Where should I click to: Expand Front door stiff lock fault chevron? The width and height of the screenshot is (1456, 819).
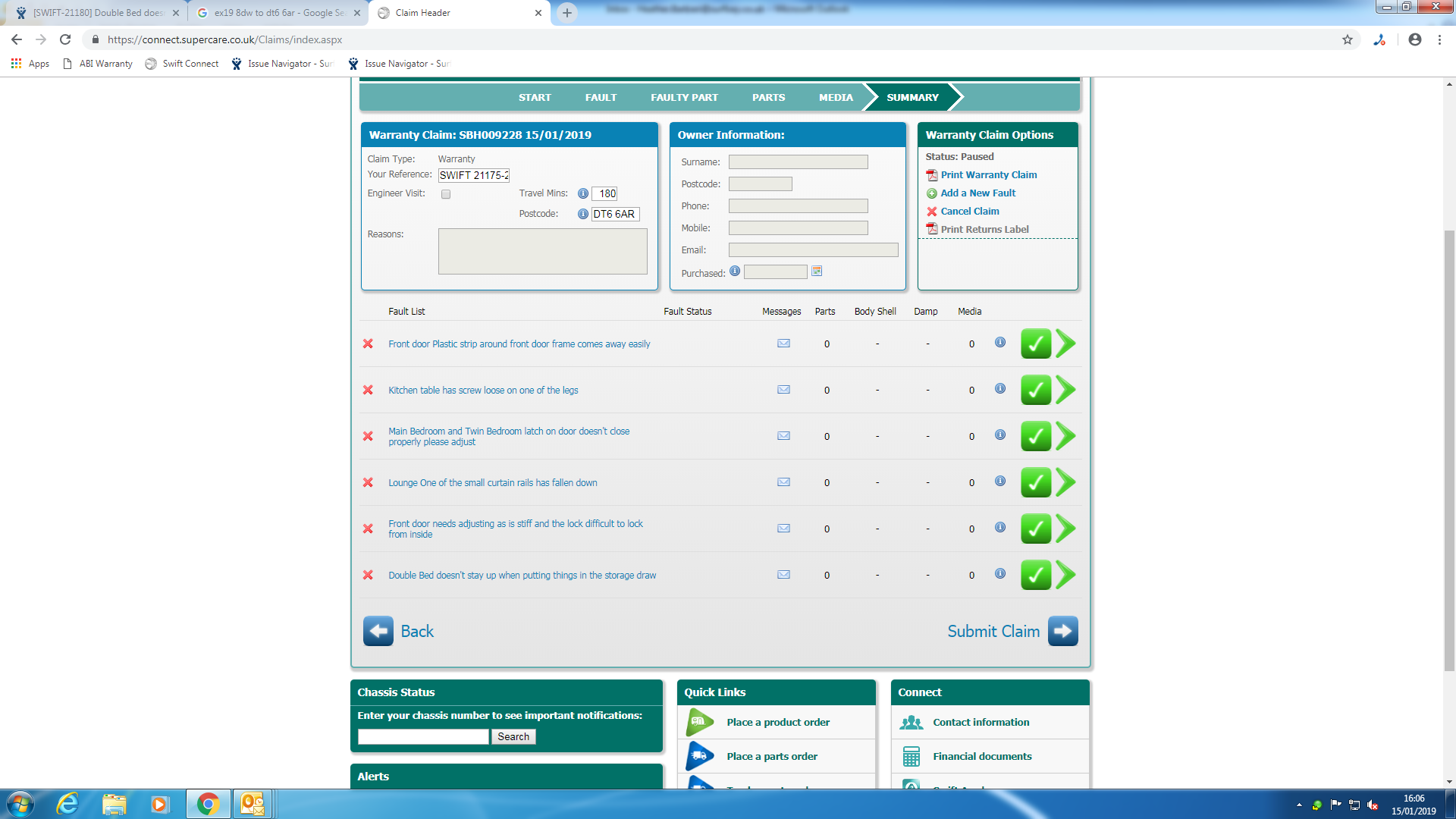pyautogui.click(x=1065, y=529)
